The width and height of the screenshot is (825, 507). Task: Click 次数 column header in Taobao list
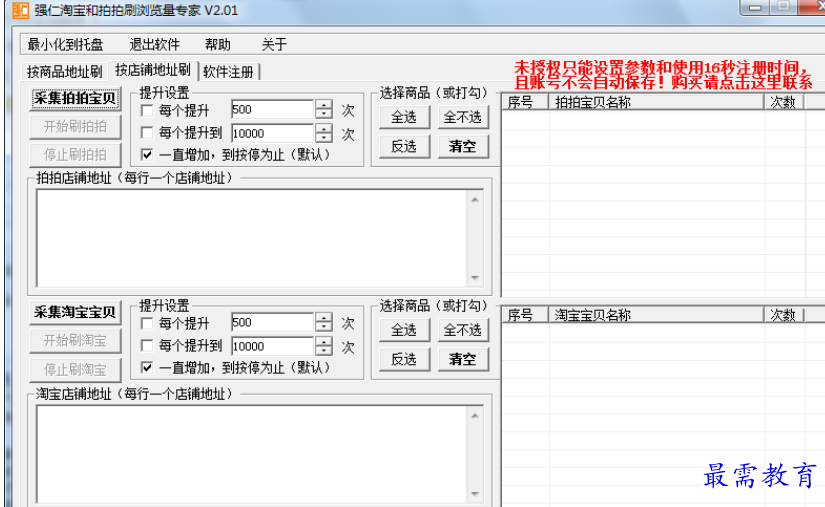783,315
